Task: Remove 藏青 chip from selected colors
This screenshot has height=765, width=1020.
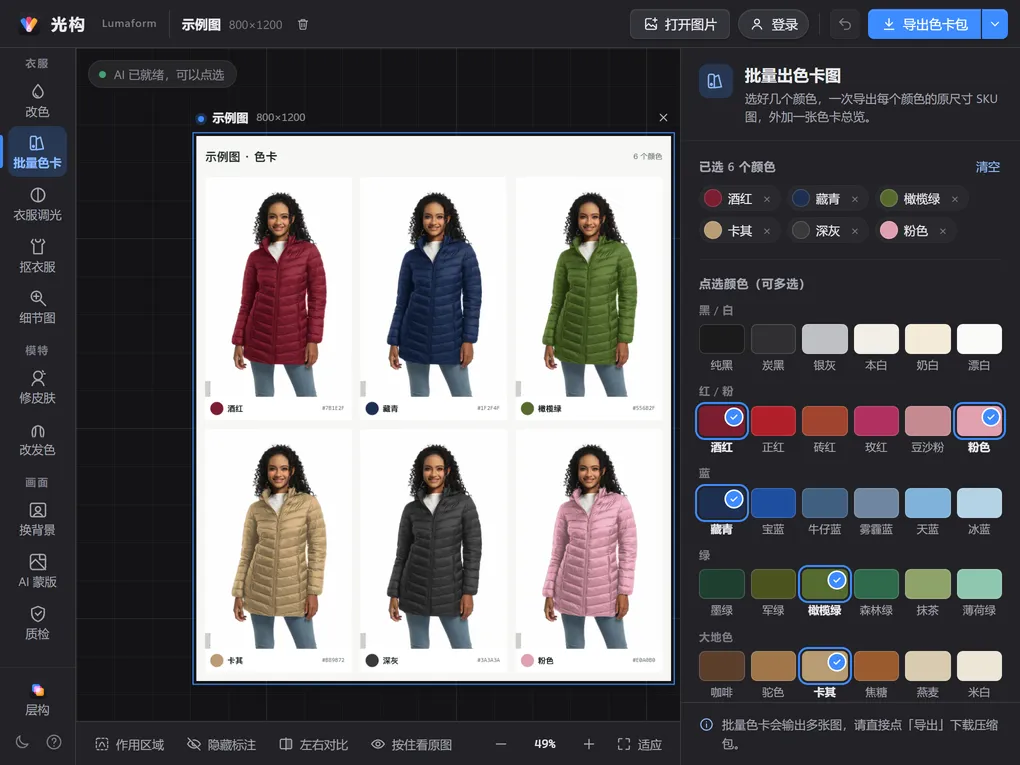Action: 855,199
